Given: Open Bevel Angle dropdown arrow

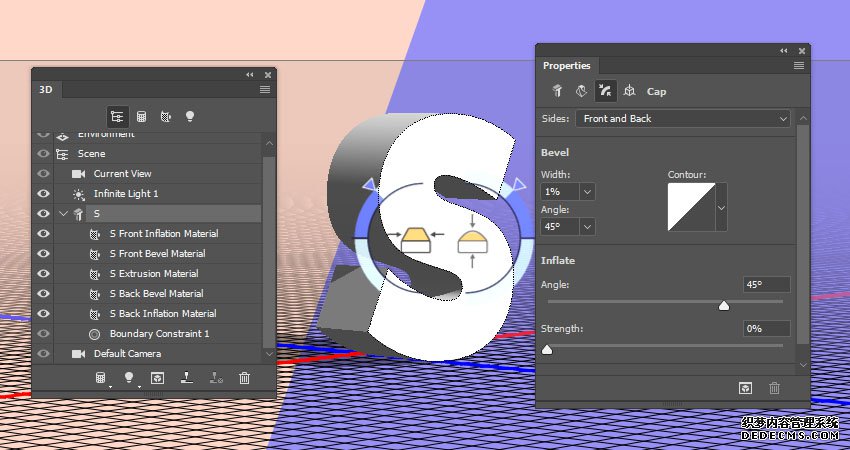Looking at the screenshot, I should (x=587, y=227).
